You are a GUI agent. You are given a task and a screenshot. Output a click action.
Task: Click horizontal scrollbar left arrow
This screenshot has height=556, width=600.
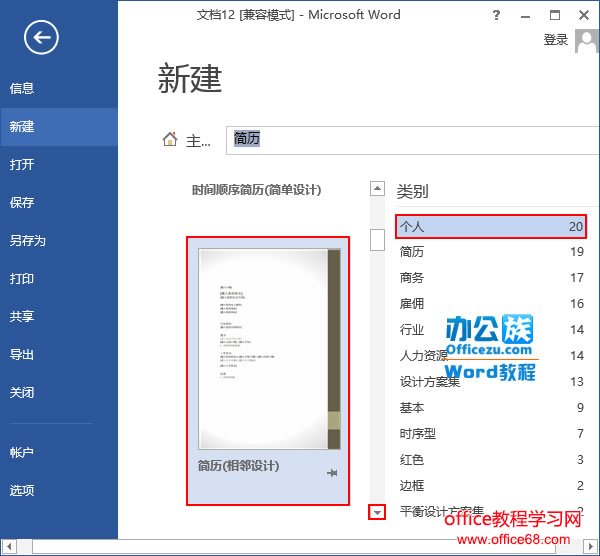pos(9,546)
